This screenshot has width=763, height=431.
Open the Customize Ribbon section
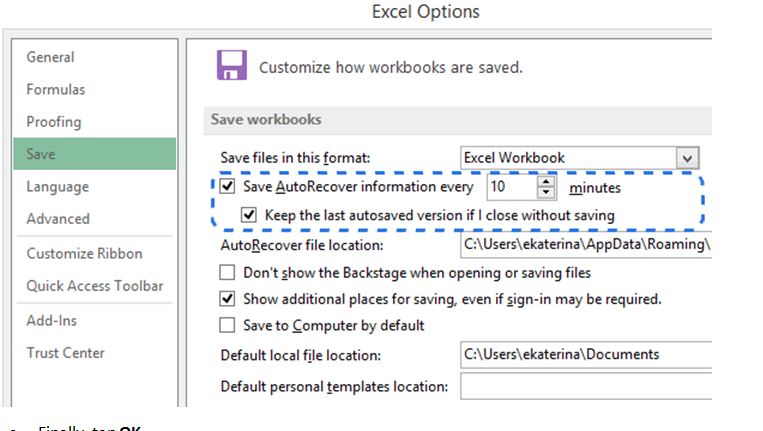[85, 253]
